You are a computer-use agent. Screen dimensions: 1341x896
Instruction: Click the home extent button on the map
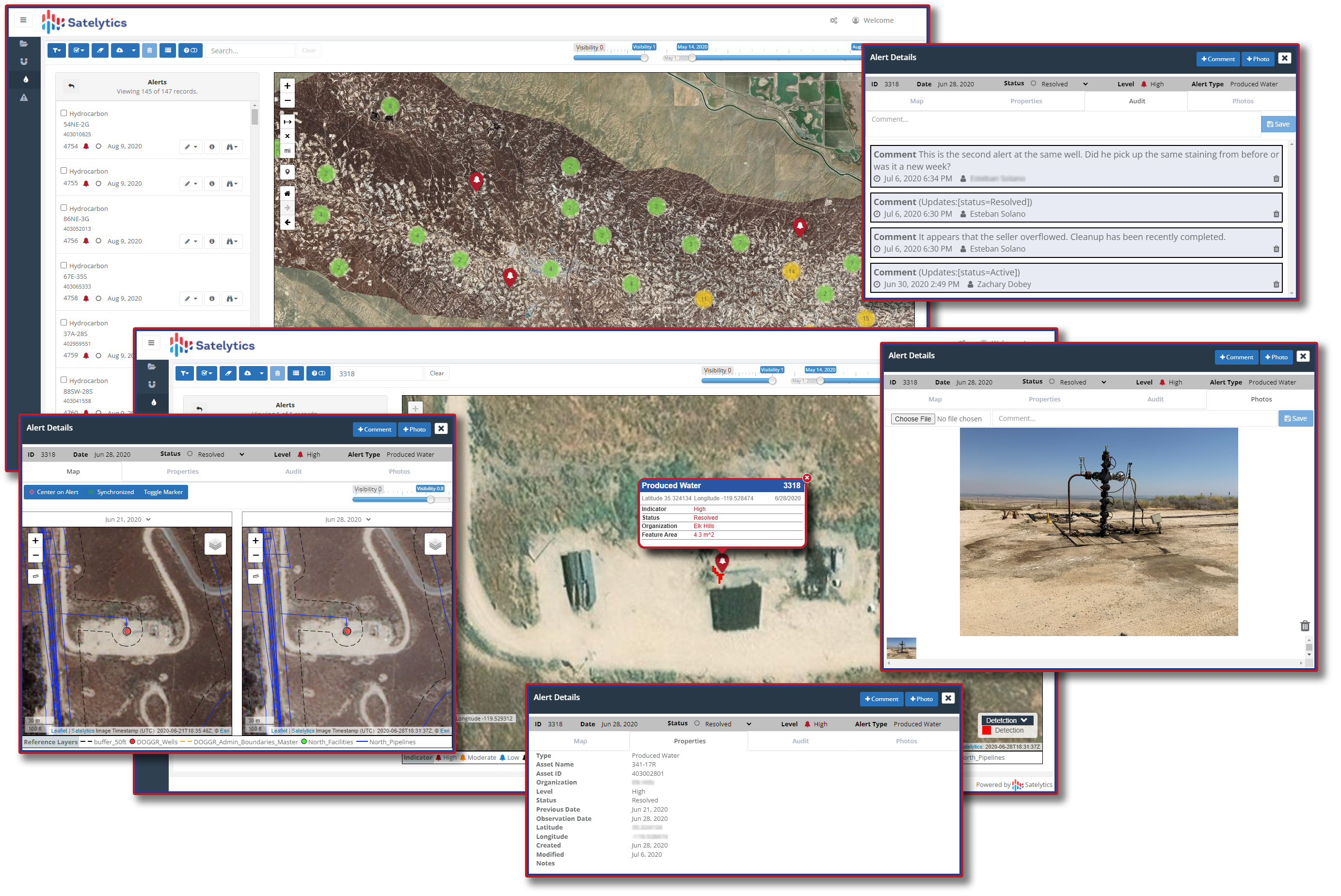click(x=287, y=193)
